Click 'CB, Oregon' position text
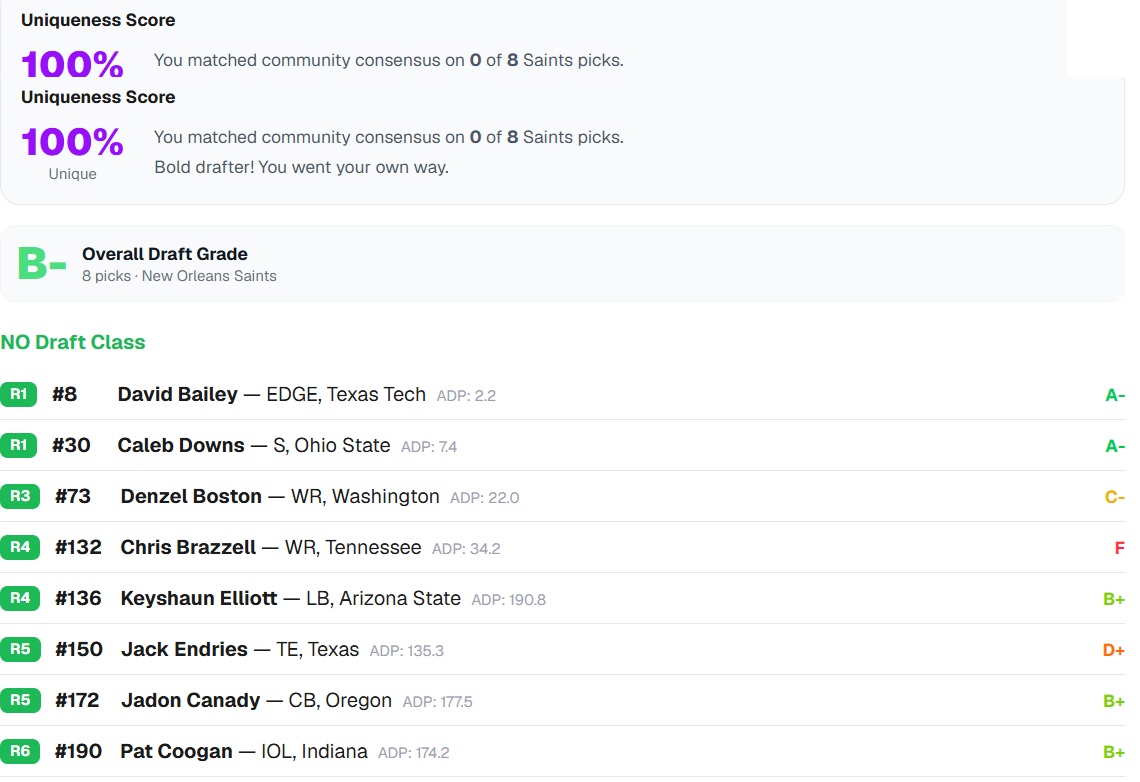The width and height of the screenshot is (1140, 782). tap(340, 699)
